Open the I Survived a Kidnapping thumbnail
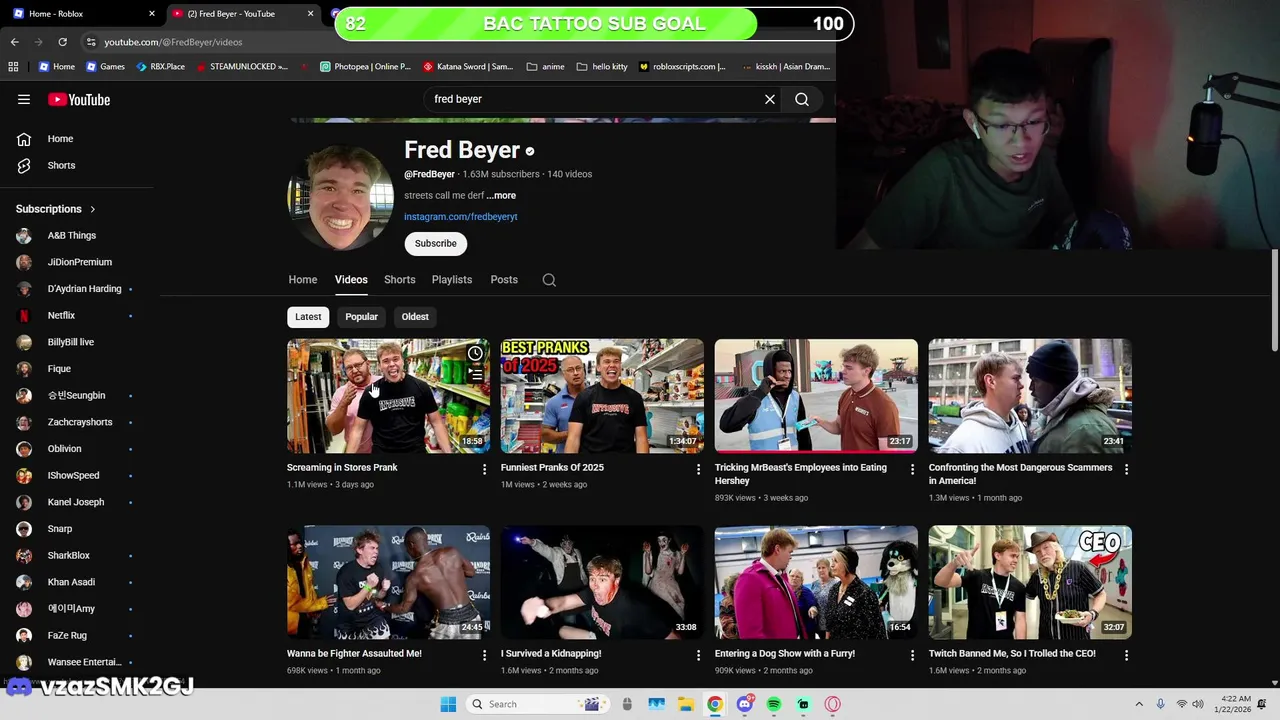Image resolution: width=1280 pixels, height=720 pixels. click(602, 582)
